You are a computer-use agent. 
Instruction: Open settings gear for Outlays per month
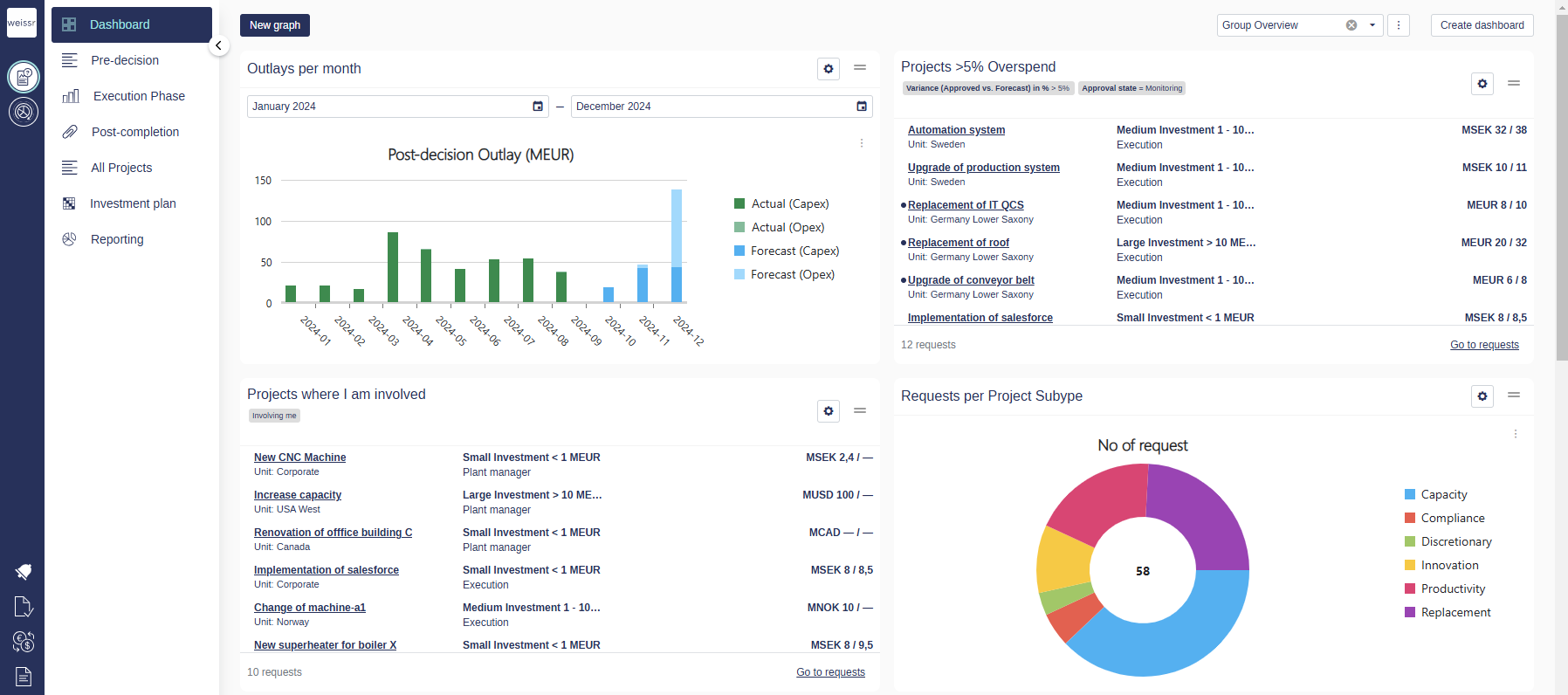click(x=829, y=69)
